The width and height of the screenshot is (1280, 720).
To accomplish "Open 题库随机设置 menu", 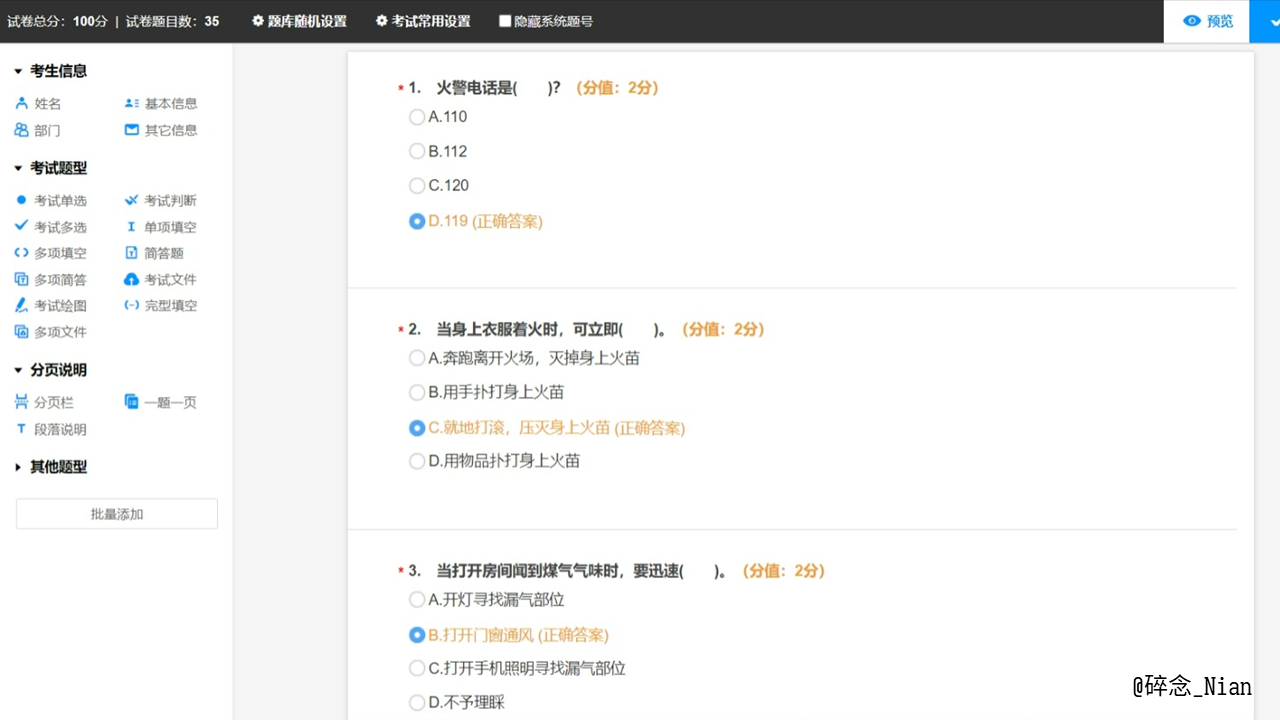I will coord(299,21).
